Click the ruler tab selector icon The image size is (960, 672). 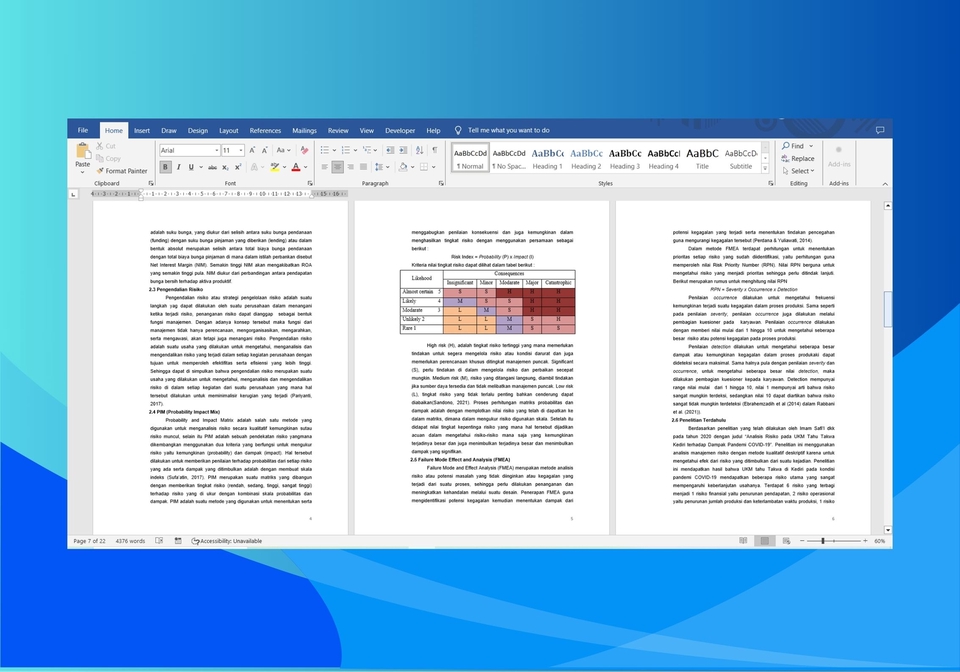click(x=73, y=194)
